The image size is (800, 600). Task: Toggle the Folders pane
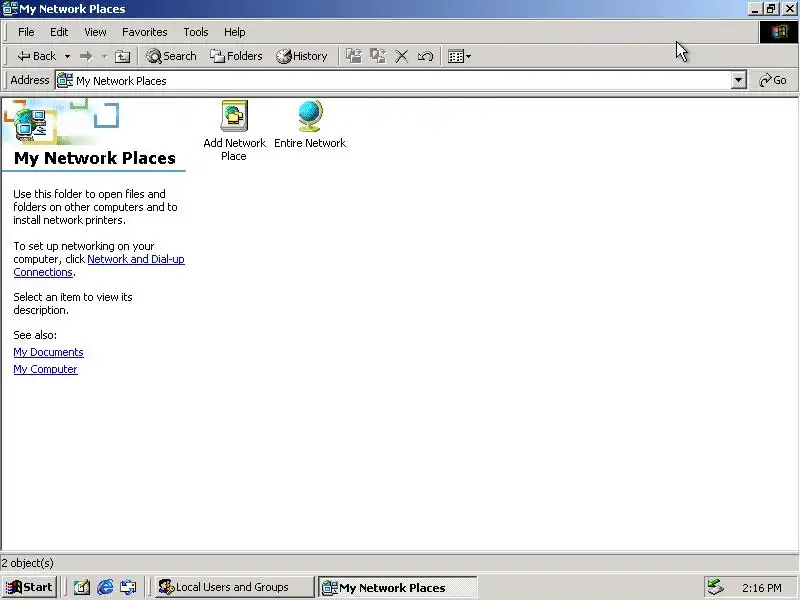tap(237, 56)
